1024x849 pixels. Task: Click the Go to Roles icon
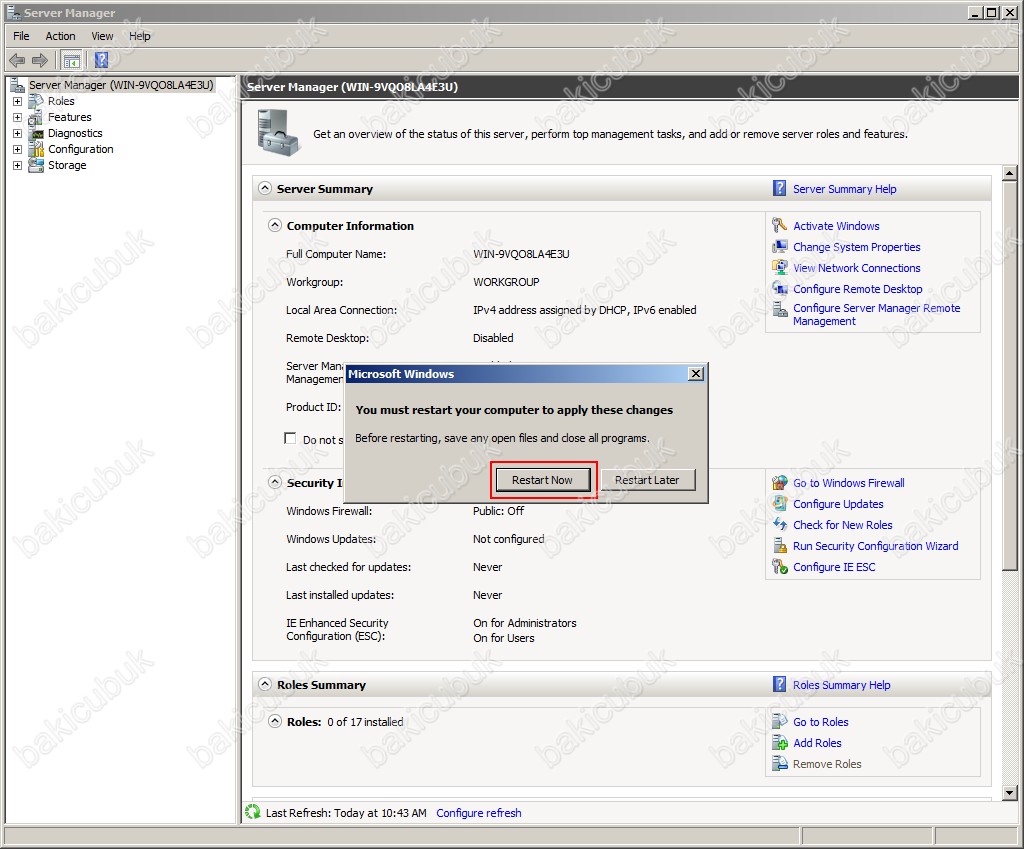(x=779, y=722)
